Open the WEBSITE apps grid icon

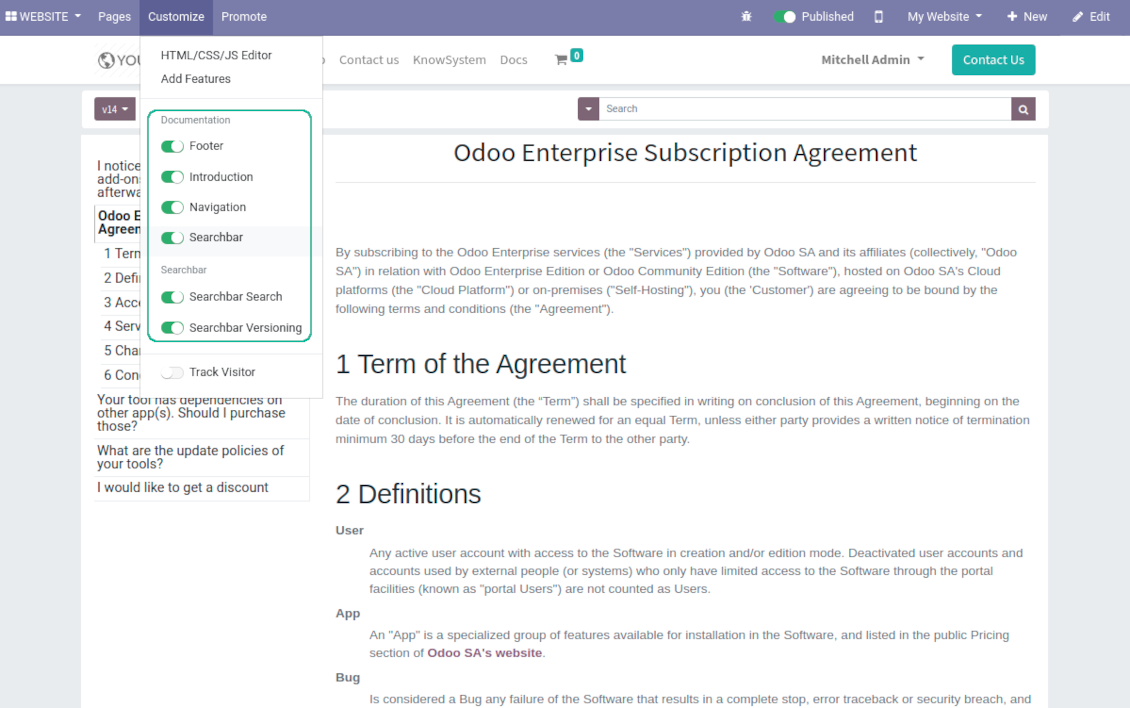click(11, 16)
